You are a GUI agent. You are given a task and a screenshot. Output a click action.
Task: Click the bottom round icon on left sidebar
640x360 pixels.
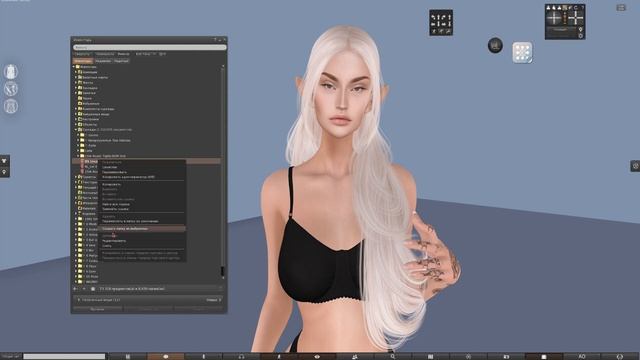(x=11, y=106)
